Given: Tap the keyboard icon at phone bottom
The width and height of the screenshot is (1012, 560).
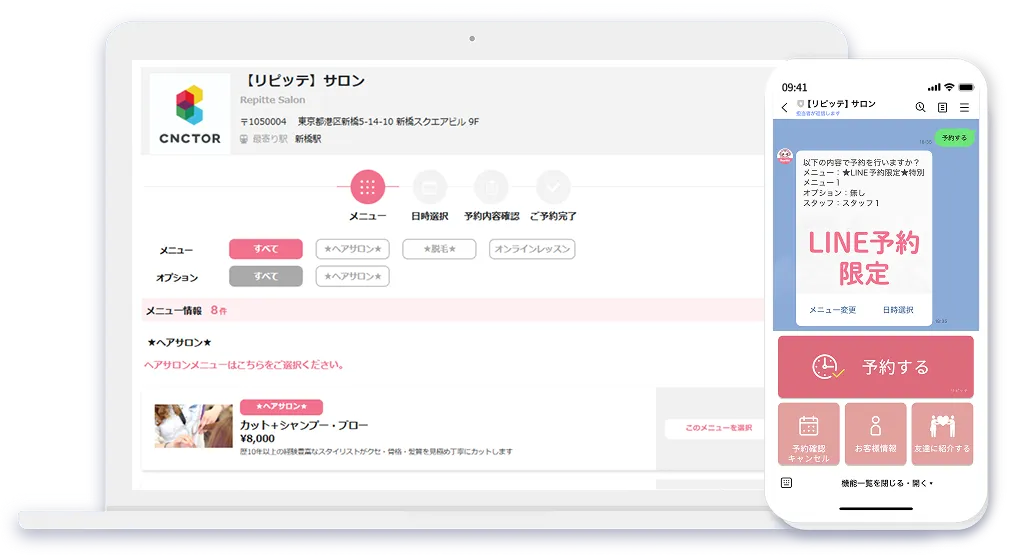Looking at the screenshot, I should 787,483.
